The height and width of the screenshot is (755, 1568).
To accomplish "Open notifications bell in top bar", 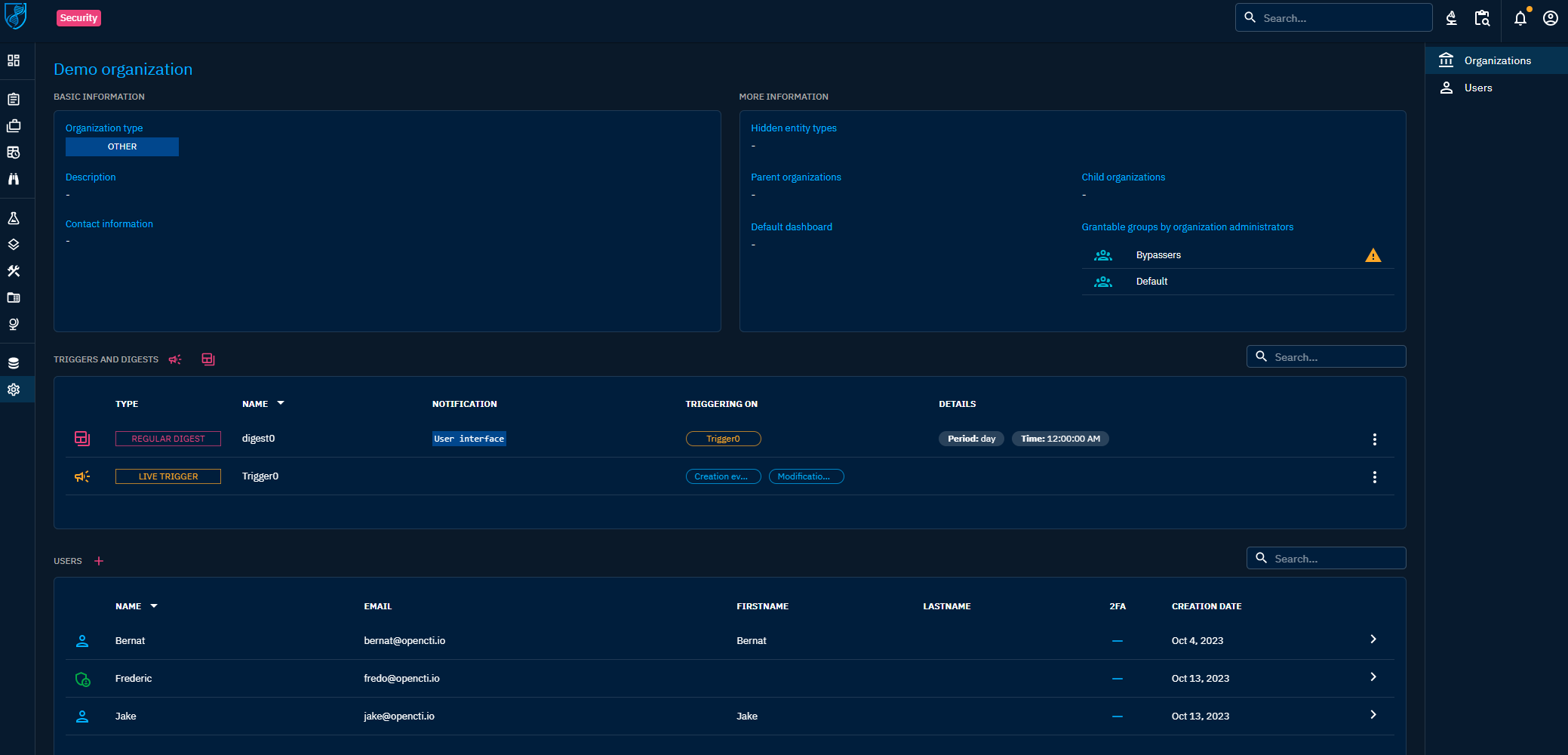I will 1520,18.
